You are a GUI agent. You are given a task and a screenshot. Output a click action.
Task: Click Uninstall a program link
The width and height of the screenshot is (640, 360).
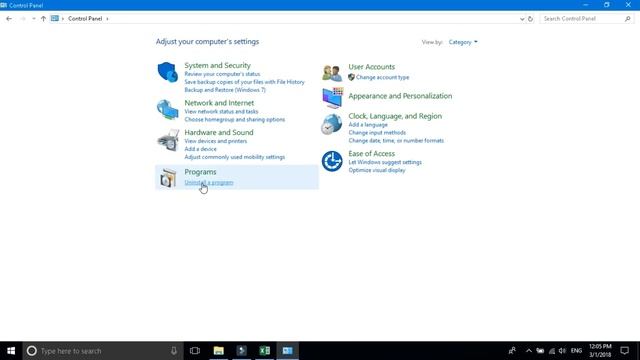(209, 182)
